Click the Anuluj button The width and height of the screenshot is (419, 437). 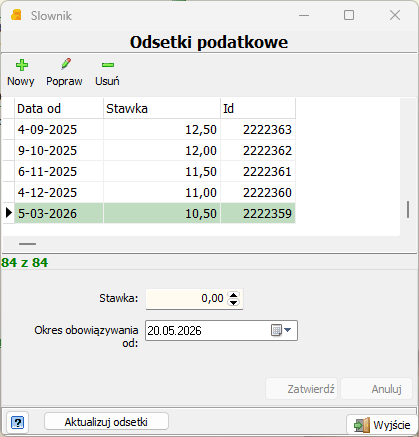[376, 389]
